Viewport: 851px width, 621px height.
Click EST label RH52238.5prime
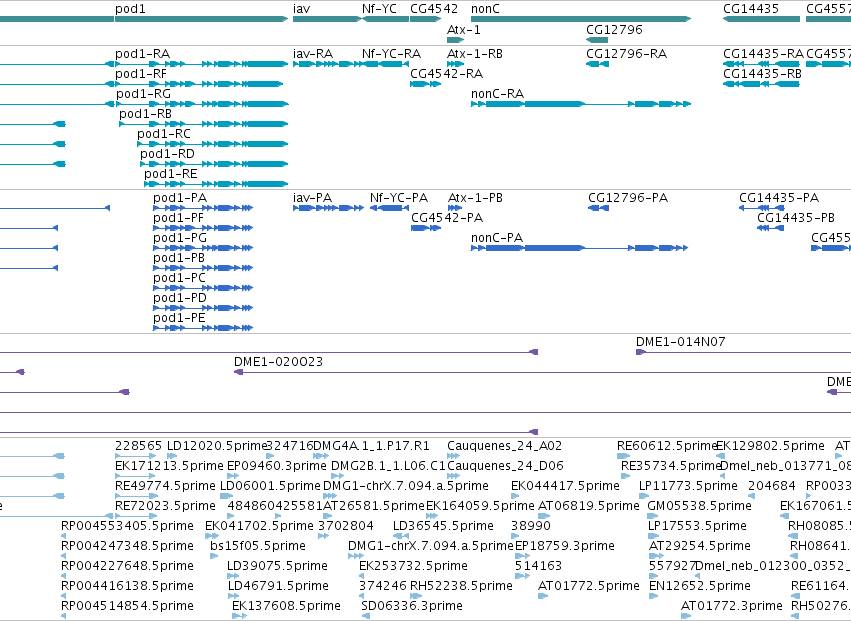(x=461, y=586)
